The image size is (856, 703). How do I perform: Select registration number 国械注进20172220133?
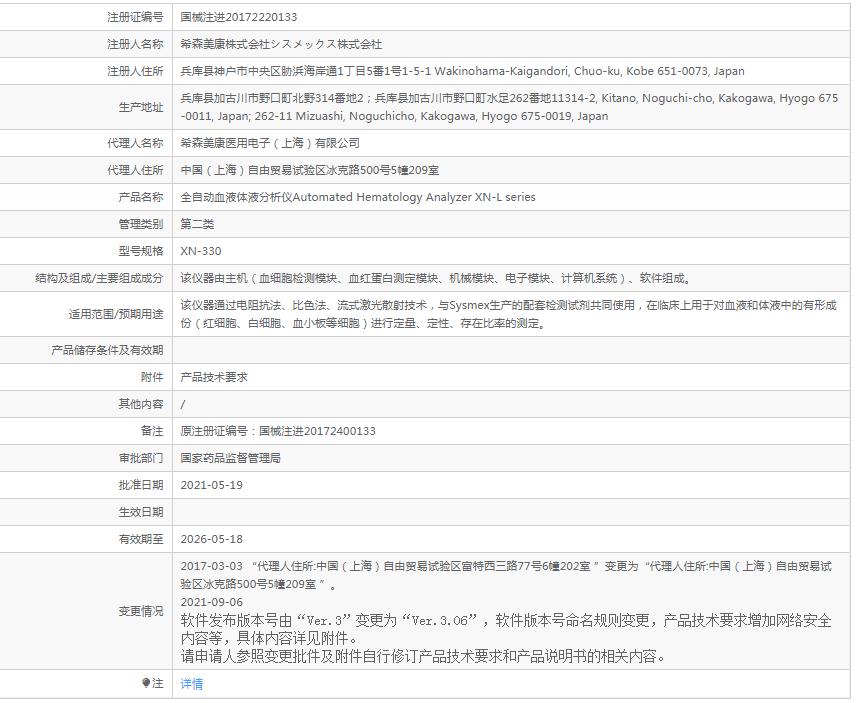click(x=239, y=17)
